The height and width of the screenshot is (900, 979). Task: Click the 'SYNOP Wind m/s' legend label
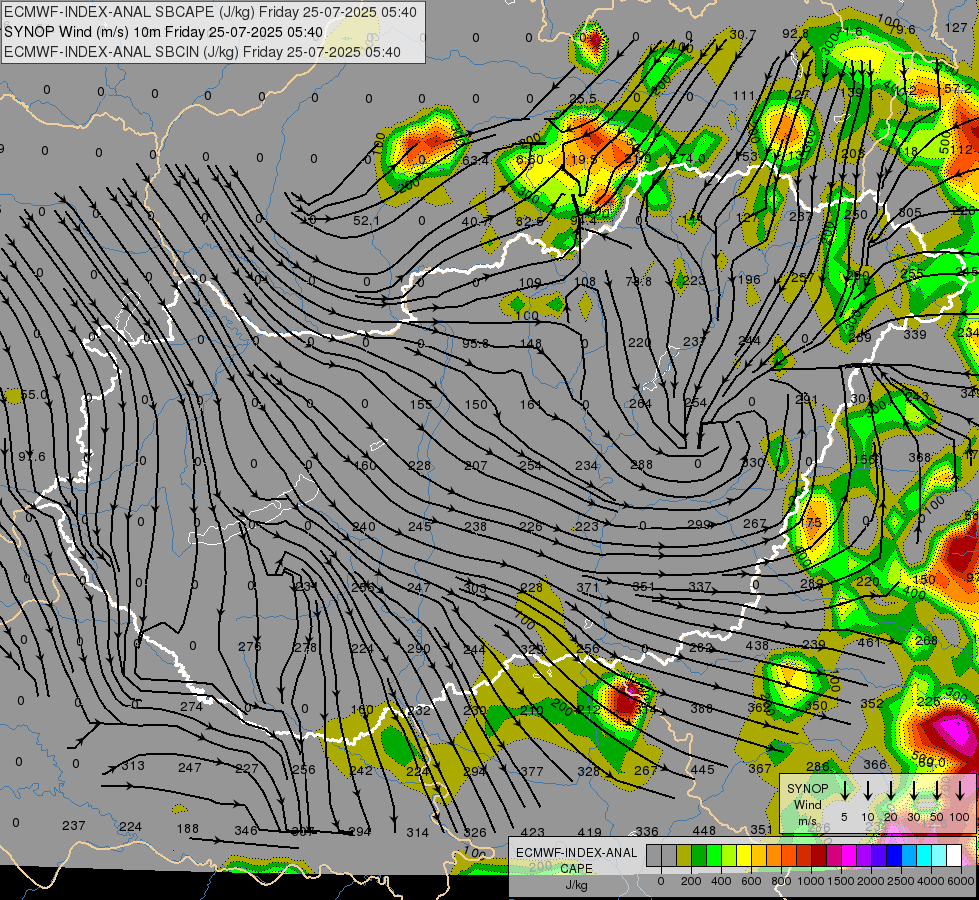[807, 805]
